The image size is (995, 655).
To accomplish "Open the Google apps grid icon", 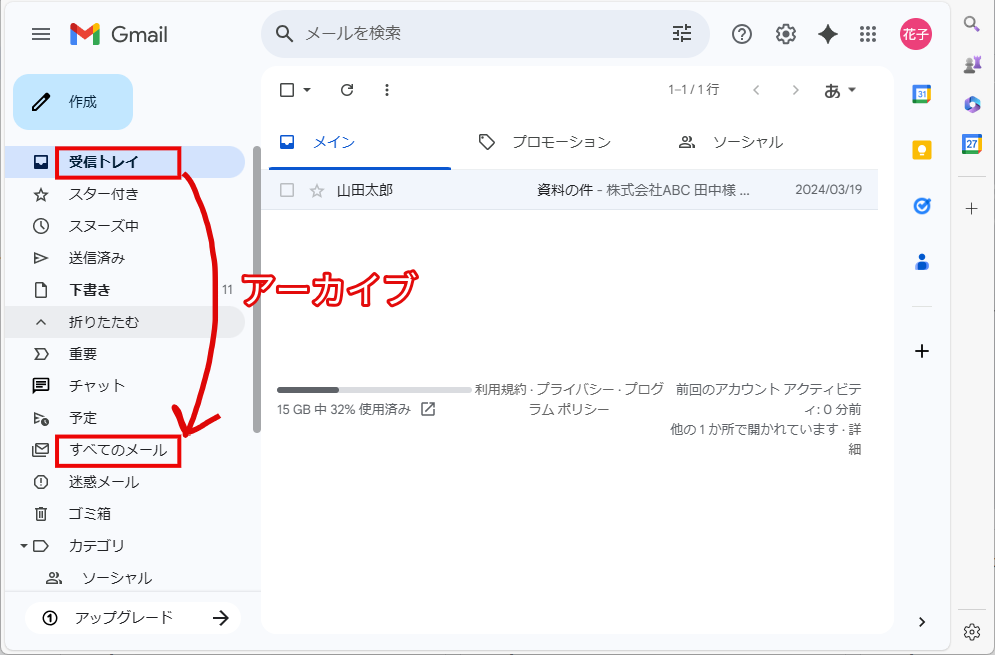I will tap(867, 33).
